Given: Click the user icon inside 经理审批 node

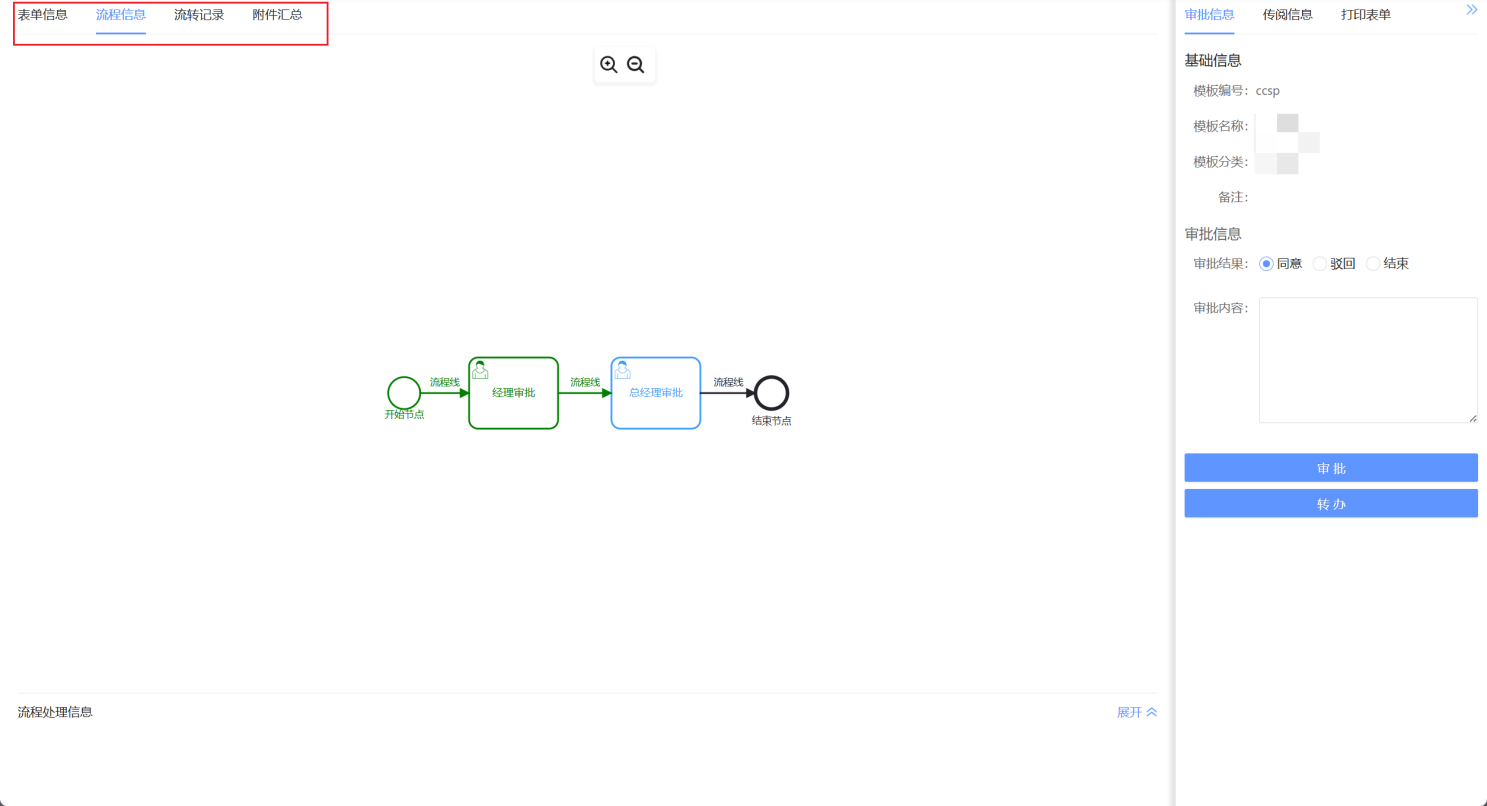Looking at the screenshot, I should [481, 367].
